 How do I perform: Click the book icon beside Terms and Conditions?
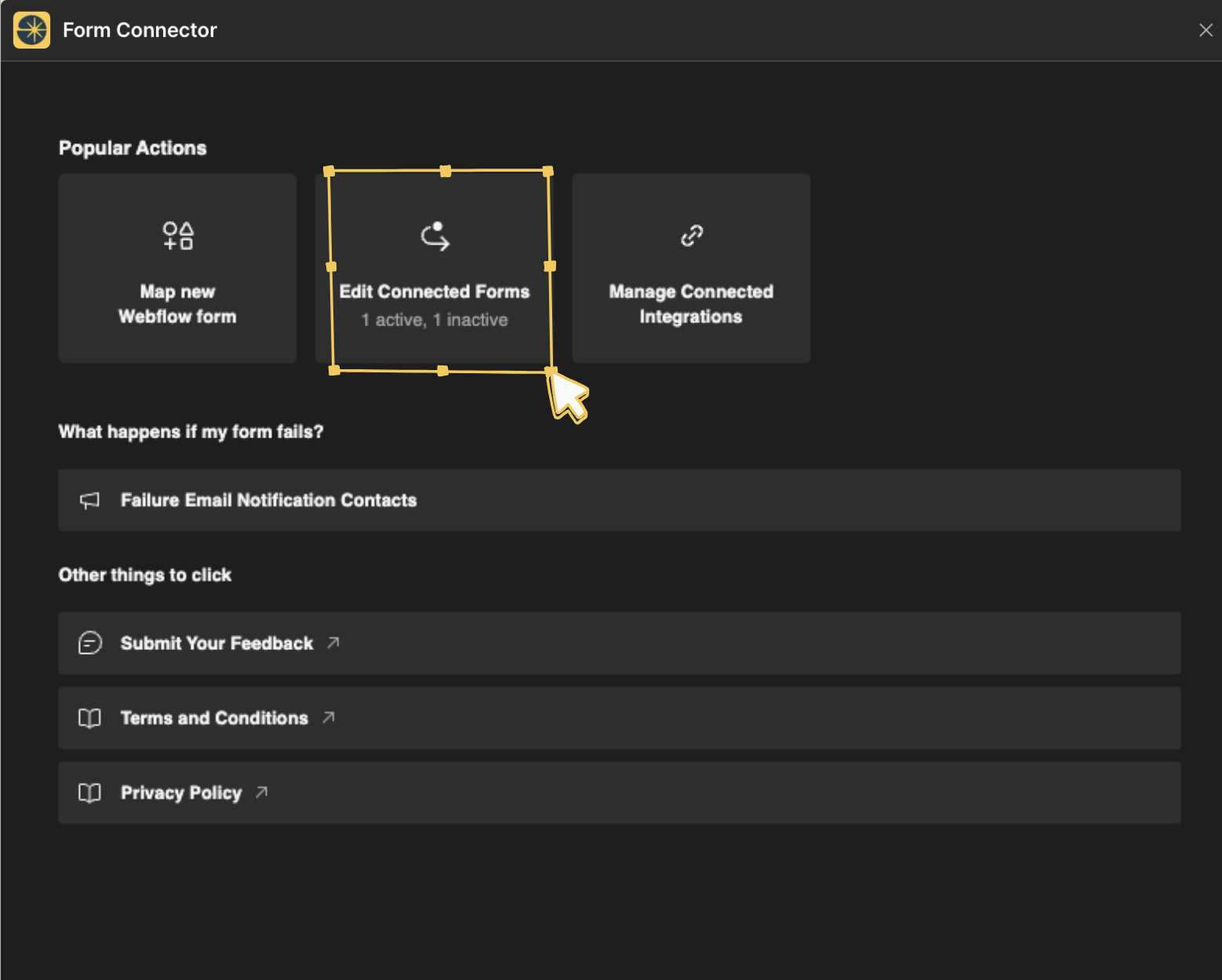click(x=90, y=718)
